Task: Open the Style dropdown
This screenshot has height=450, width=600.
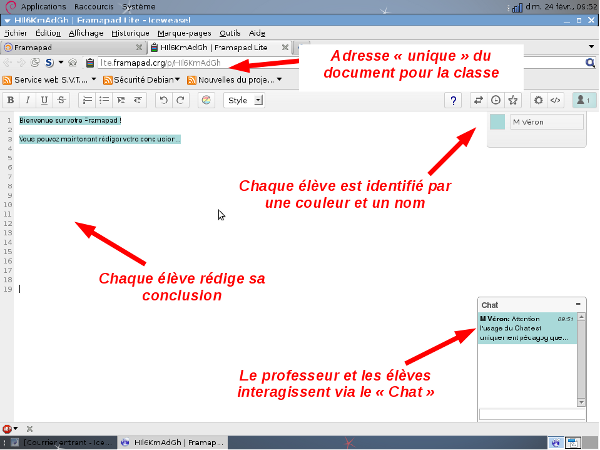Action: coord(244,100)
